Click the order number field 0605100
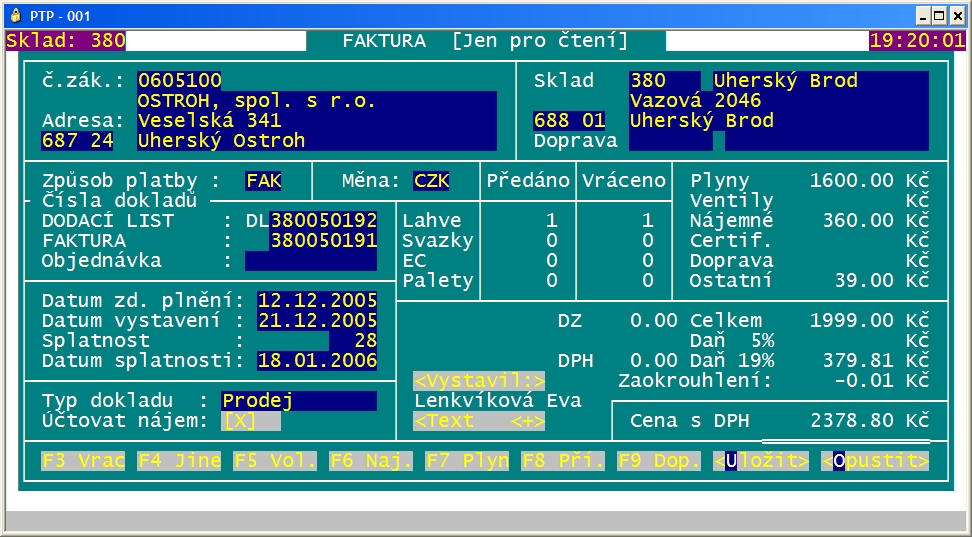This screenshot has width=972, height=537. tap(180, 81)
